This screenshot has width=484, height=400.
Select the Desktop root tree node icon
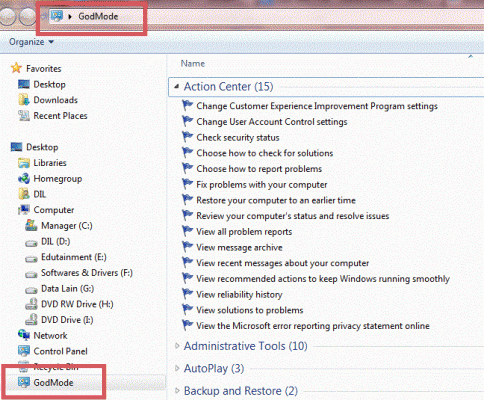[16, 147]
